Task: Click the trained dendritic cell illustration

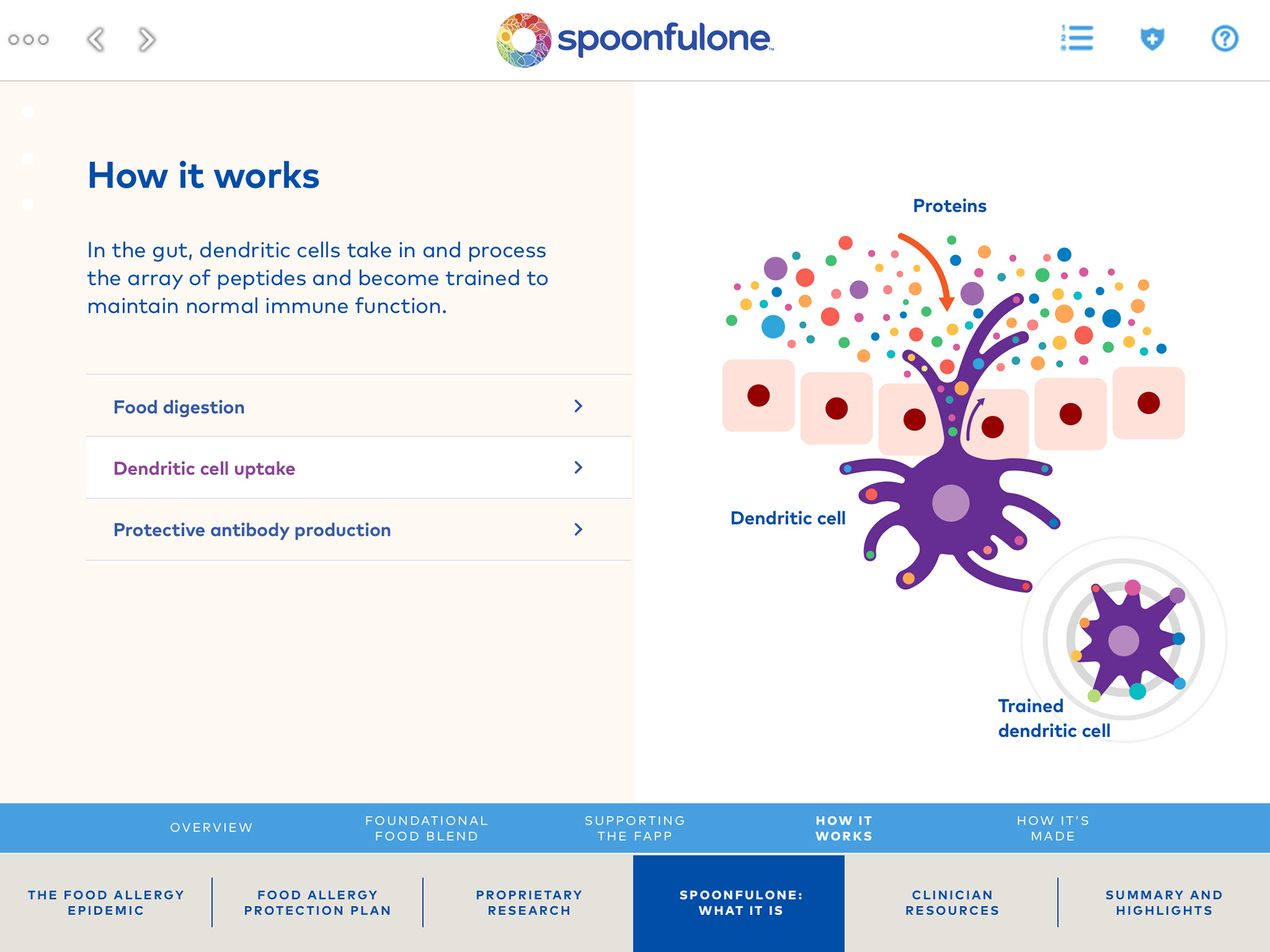Action: pos(1124,639)
